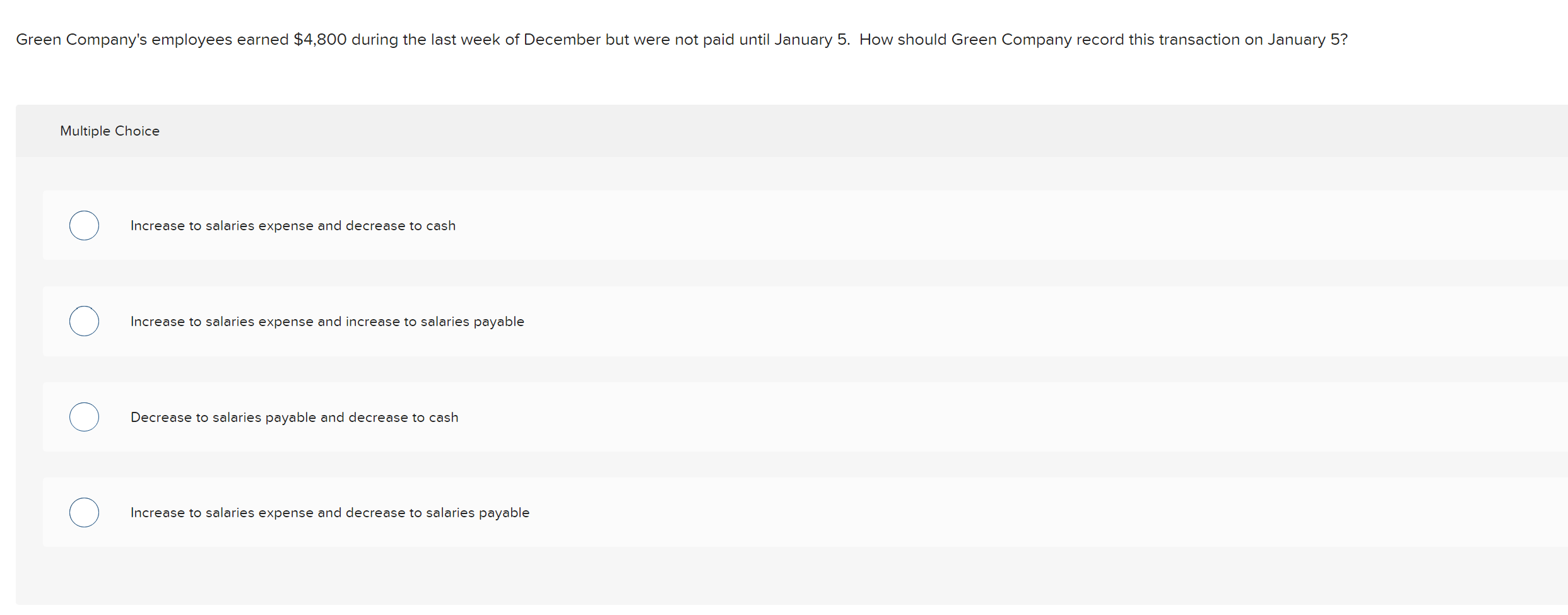Image resolution: width=1568 pixels, height=615 pixels.
Task: Click text 'salaries payable' in second option
Action: click(474, 321)
